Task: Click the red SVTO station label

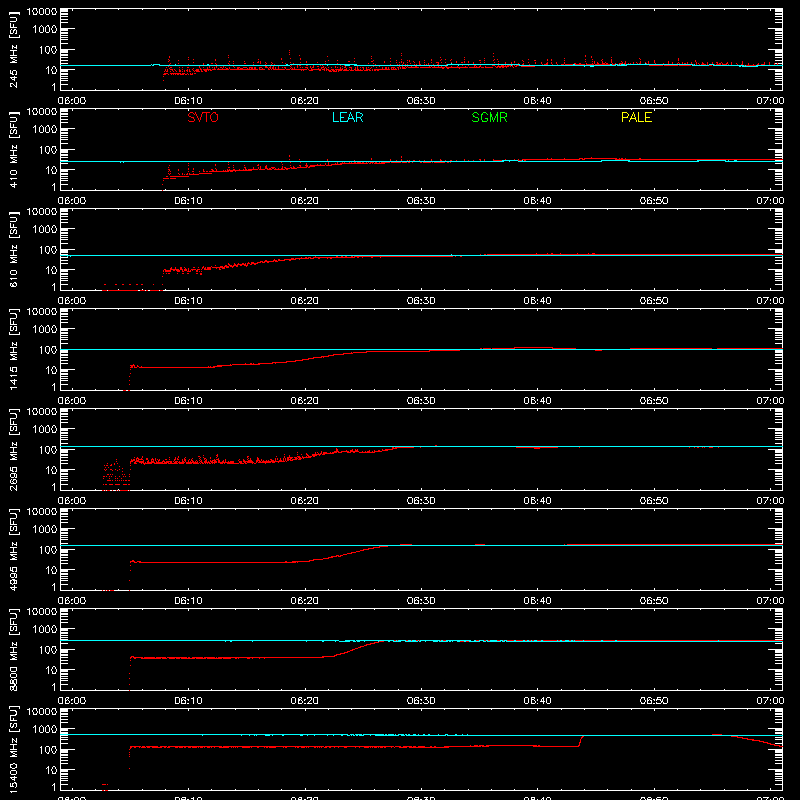Action: tap(203, 117)
